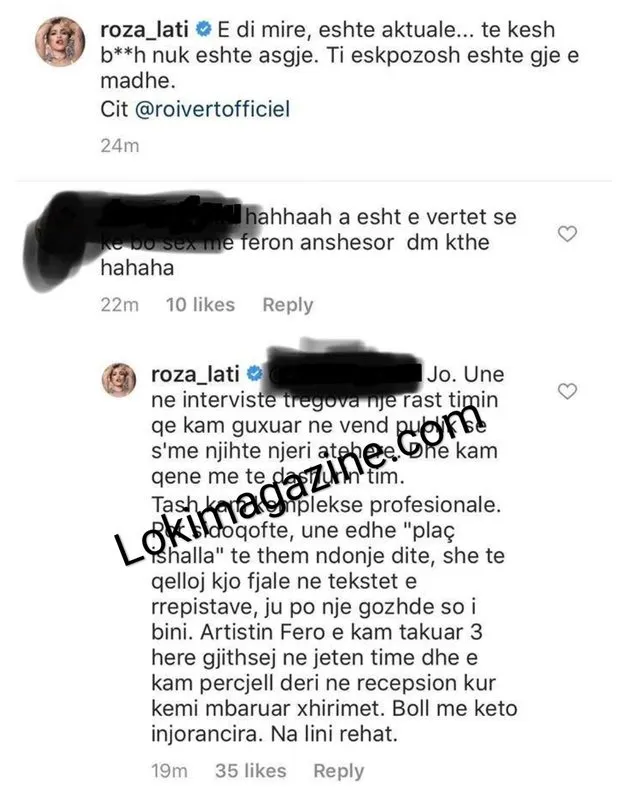View the 35 likes list

(250, 770)
